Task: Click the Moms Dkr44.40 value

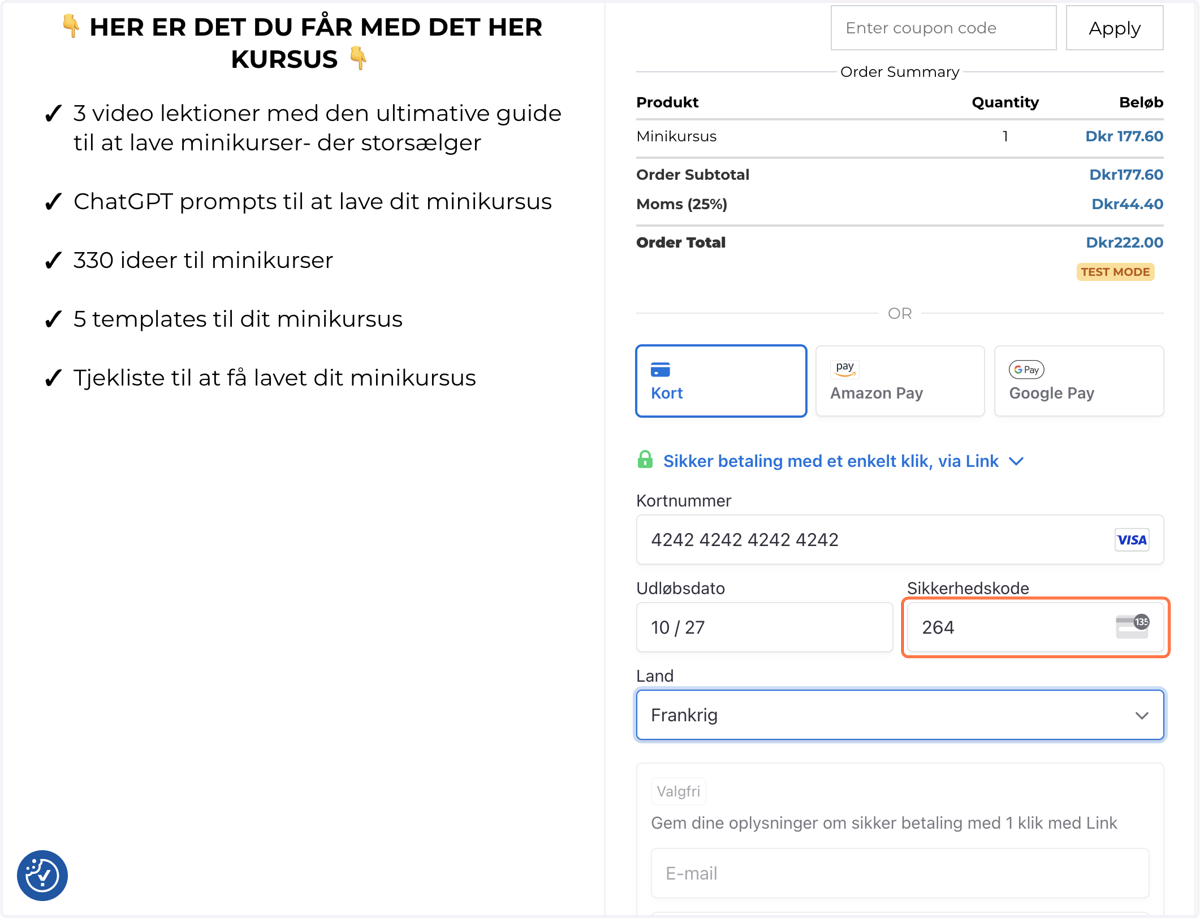Action: (x=1127, y=204)
